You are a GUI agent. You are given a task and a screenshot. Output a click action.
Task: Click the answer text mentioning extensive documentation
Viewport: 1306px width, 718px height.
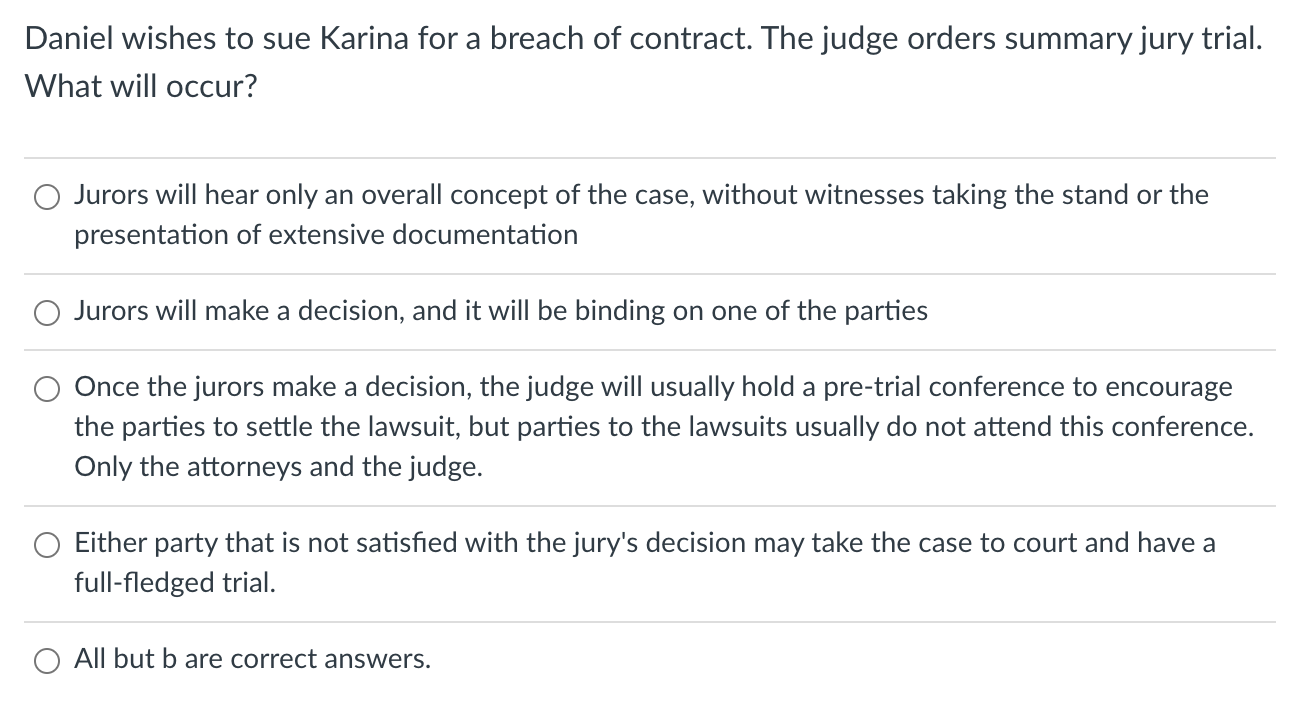(325, 235)
